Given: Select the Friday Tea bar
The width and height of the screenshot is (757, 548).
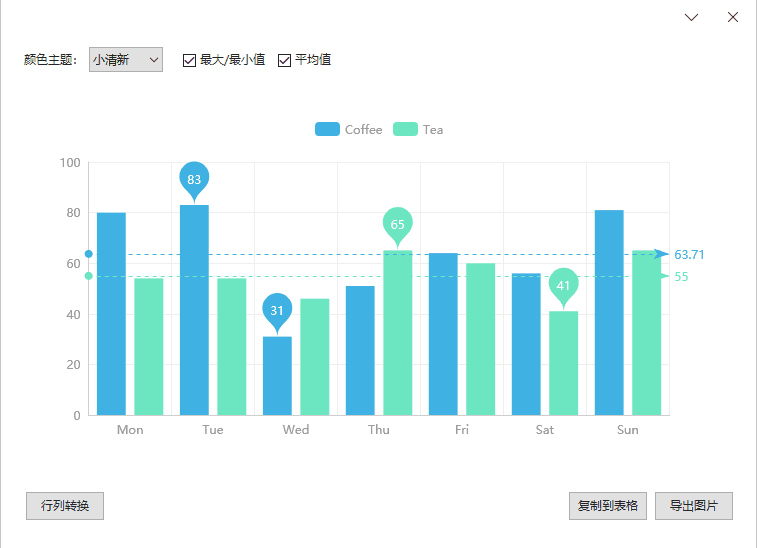Looking at the screenshot, I should 480,339.
